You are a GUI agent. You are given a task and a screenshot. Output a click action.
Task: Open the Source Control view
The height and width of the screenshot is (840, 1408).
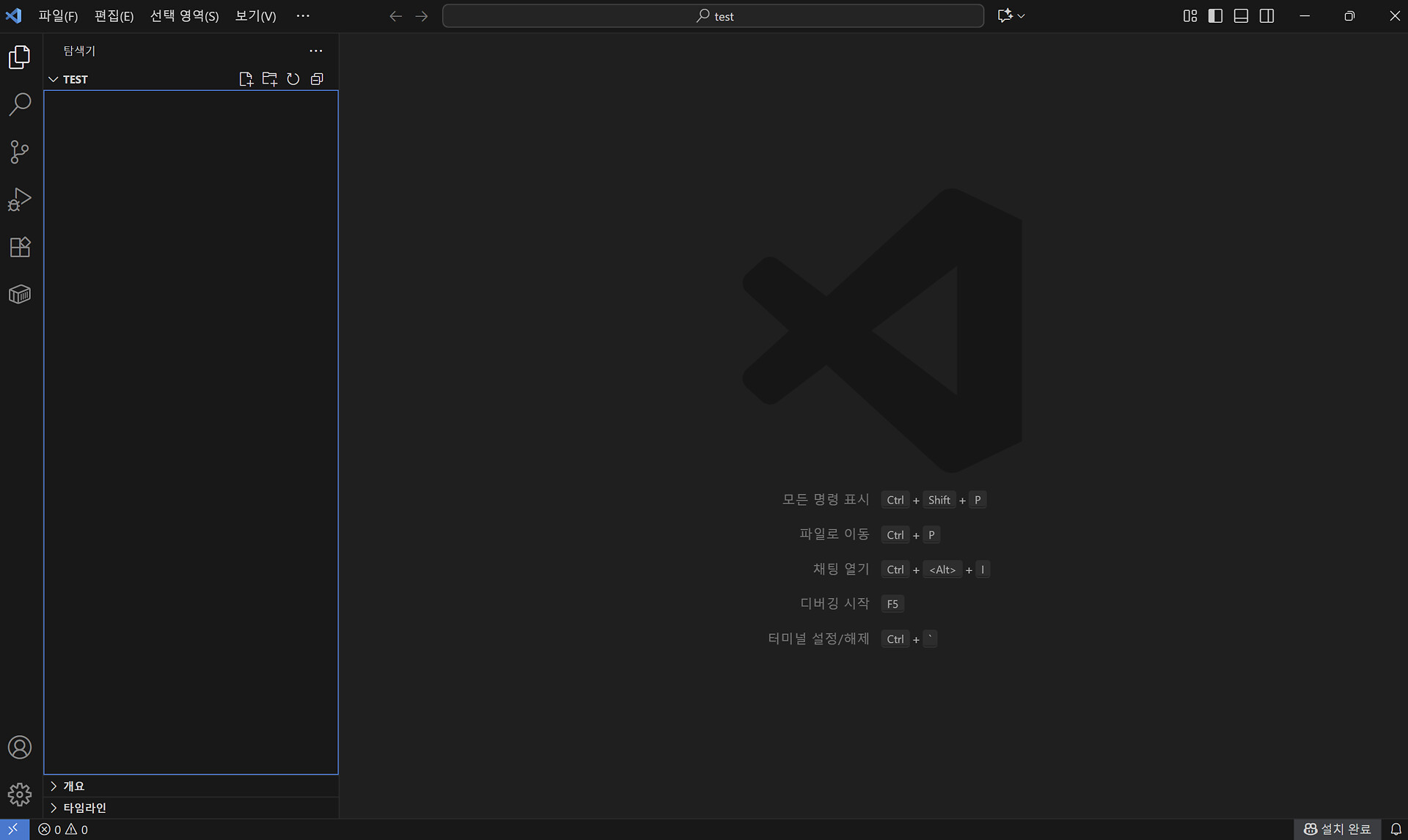coord(20,152)
